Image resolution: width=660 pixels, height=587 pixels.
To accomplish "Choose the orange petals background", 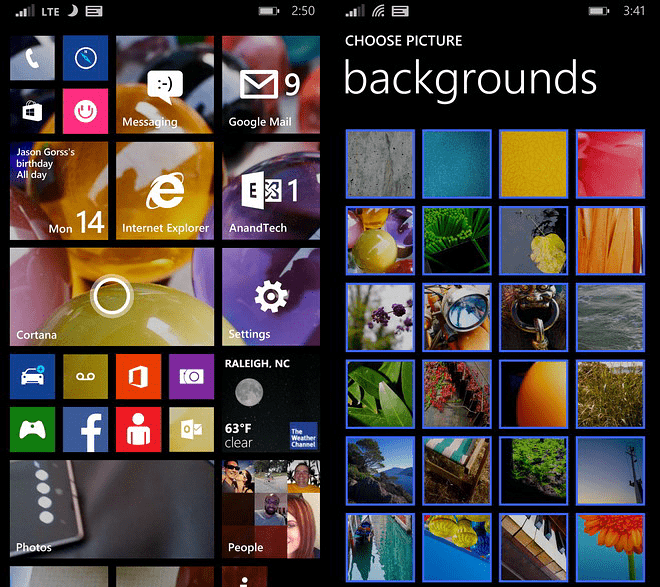I will (x=610, y=240).
